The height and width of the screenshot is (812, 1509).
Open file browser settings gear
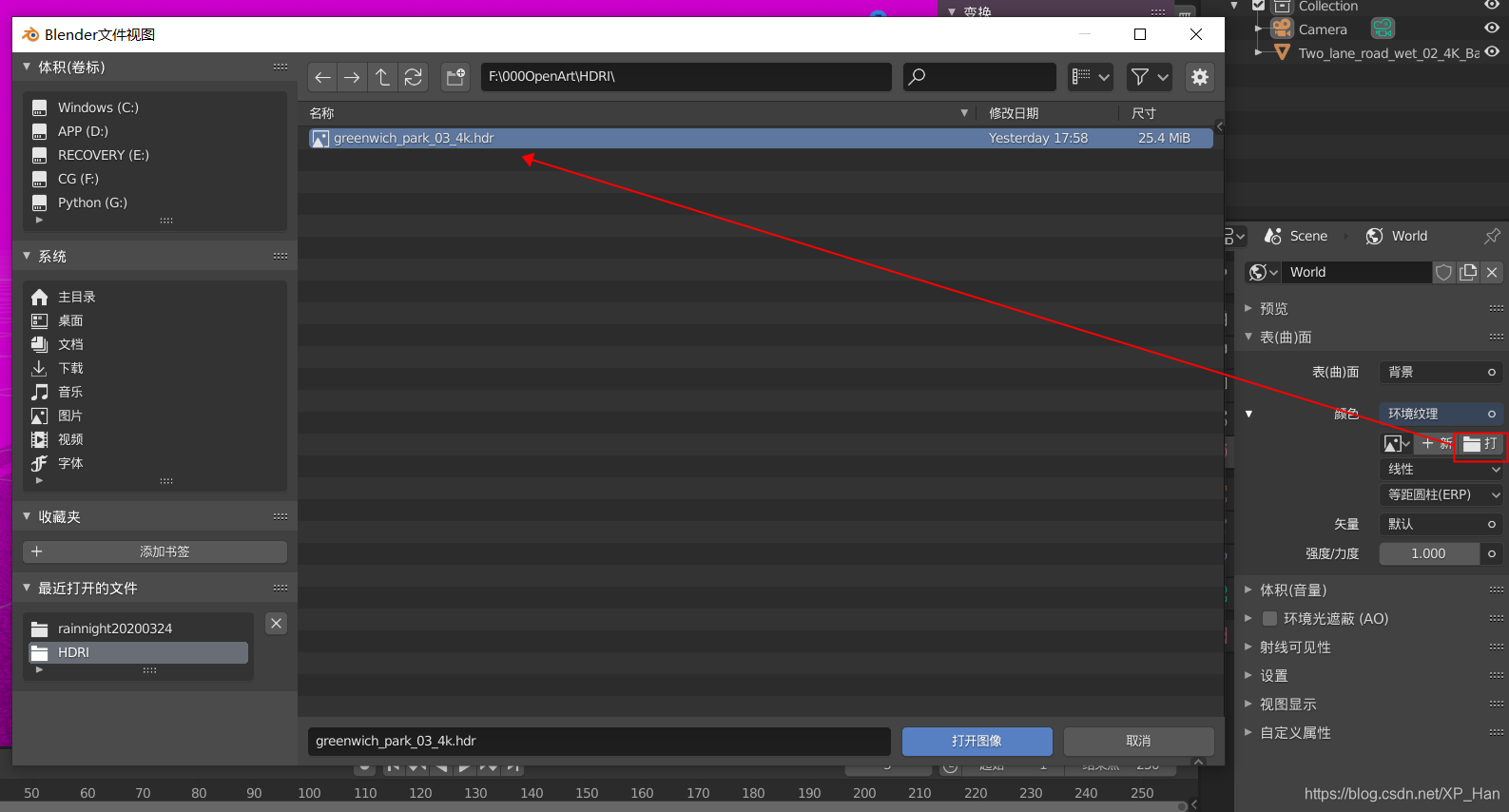[1200, 77]
